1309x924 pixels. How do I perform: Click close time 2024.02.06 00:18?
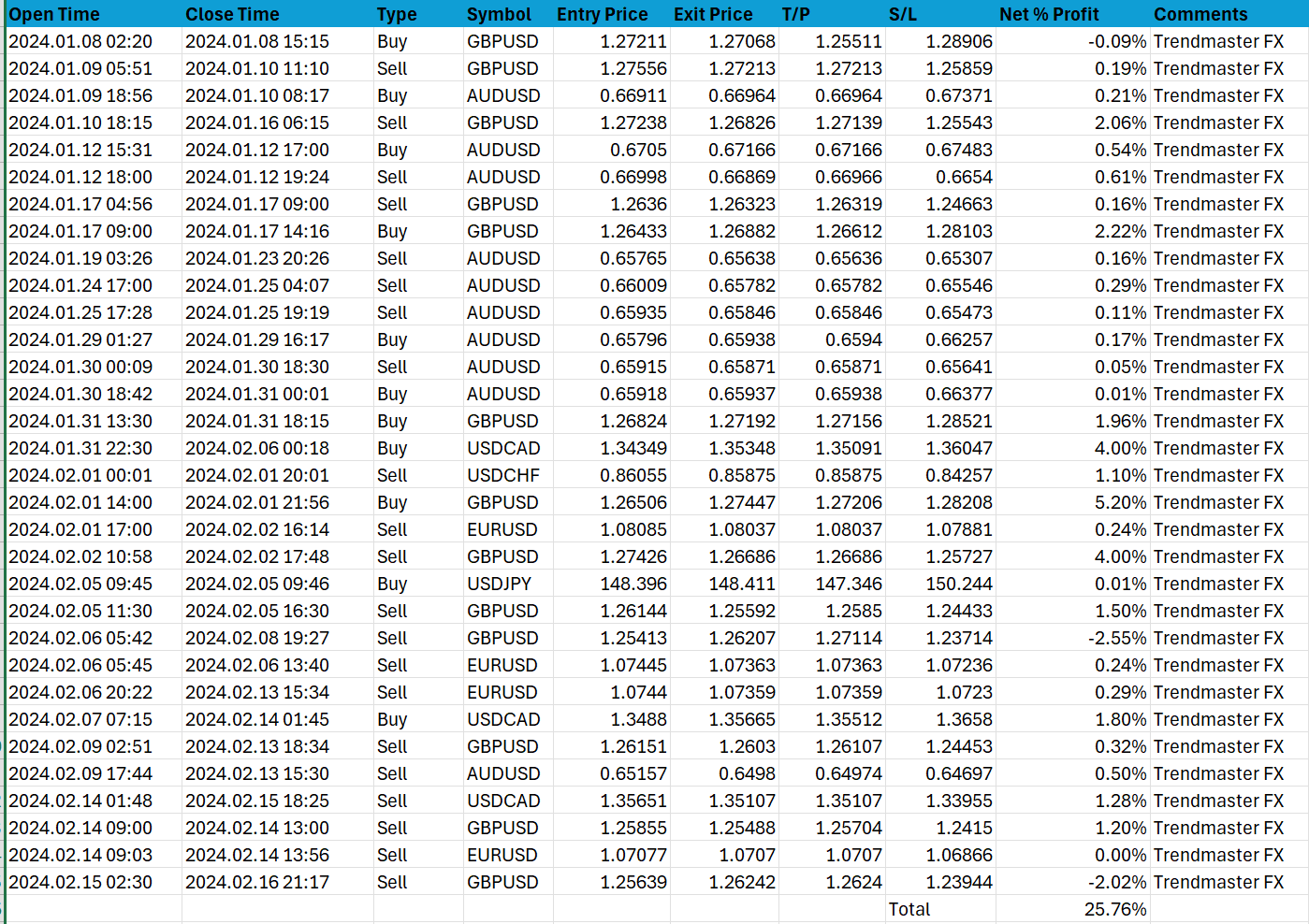coord(277,448)
